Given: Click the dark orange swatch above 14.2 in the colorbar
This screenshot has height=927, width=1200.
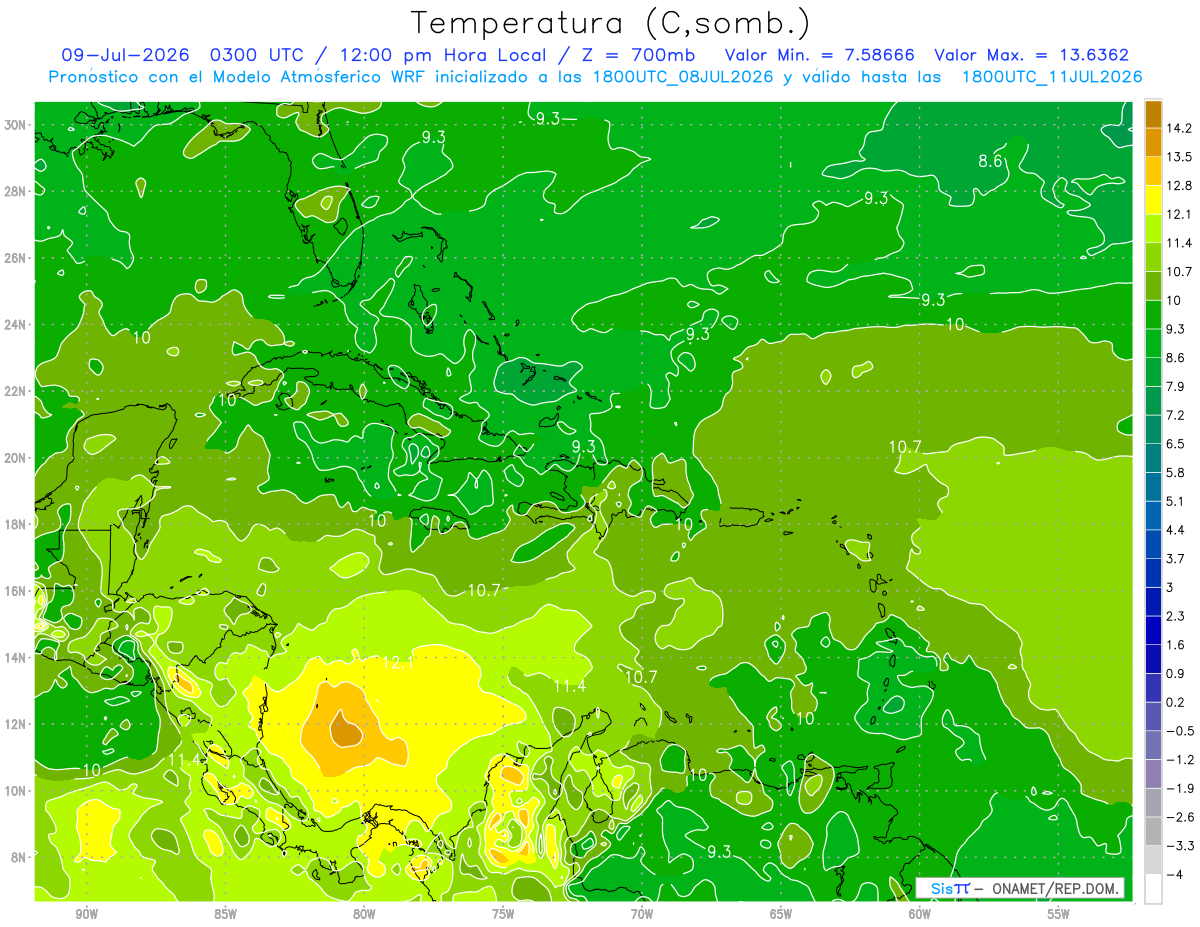Looking at the screenshot, I should pyautogui.click(x=1153, y=114).
